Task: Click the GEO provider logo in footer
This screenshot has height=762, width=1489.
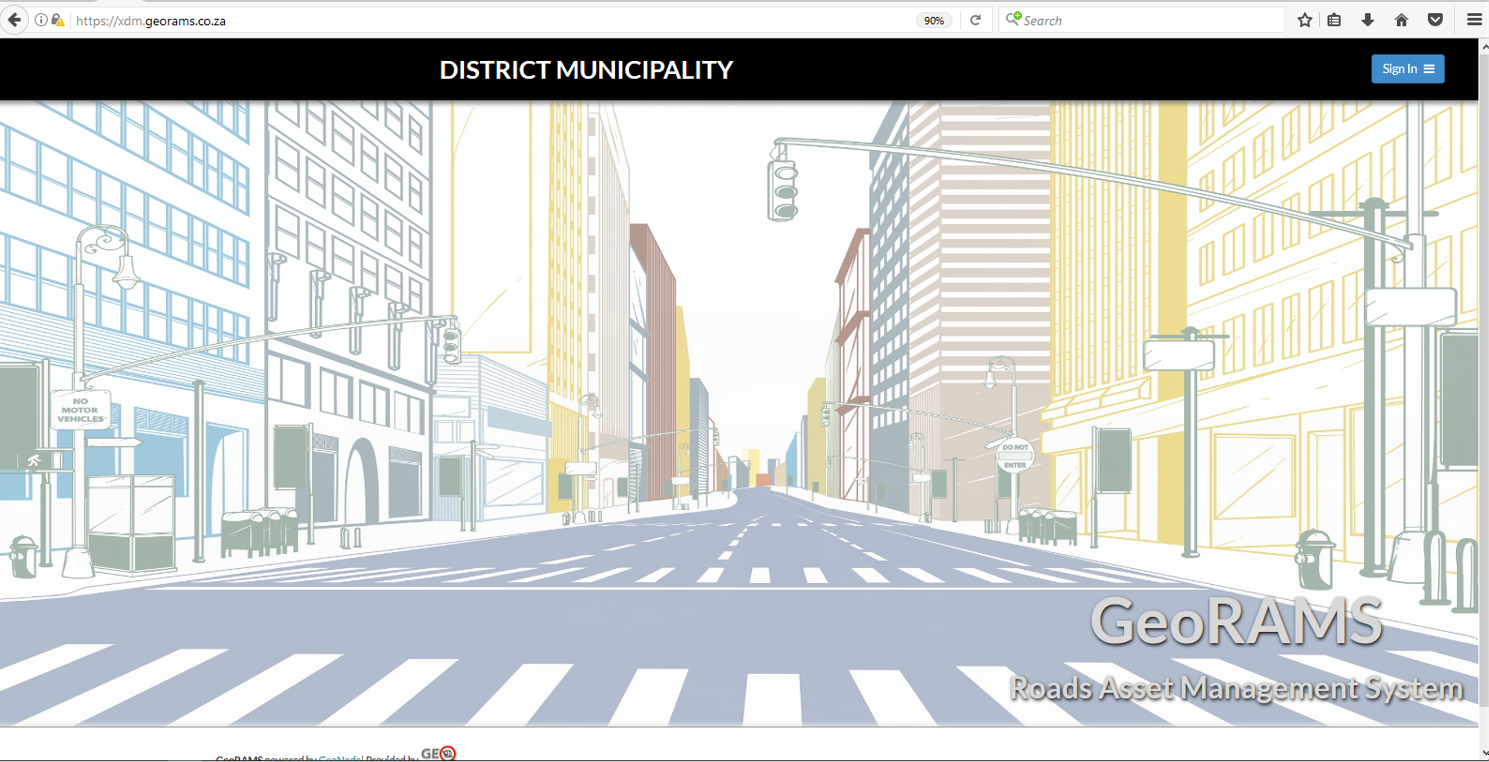Action: tap(438, 754)
